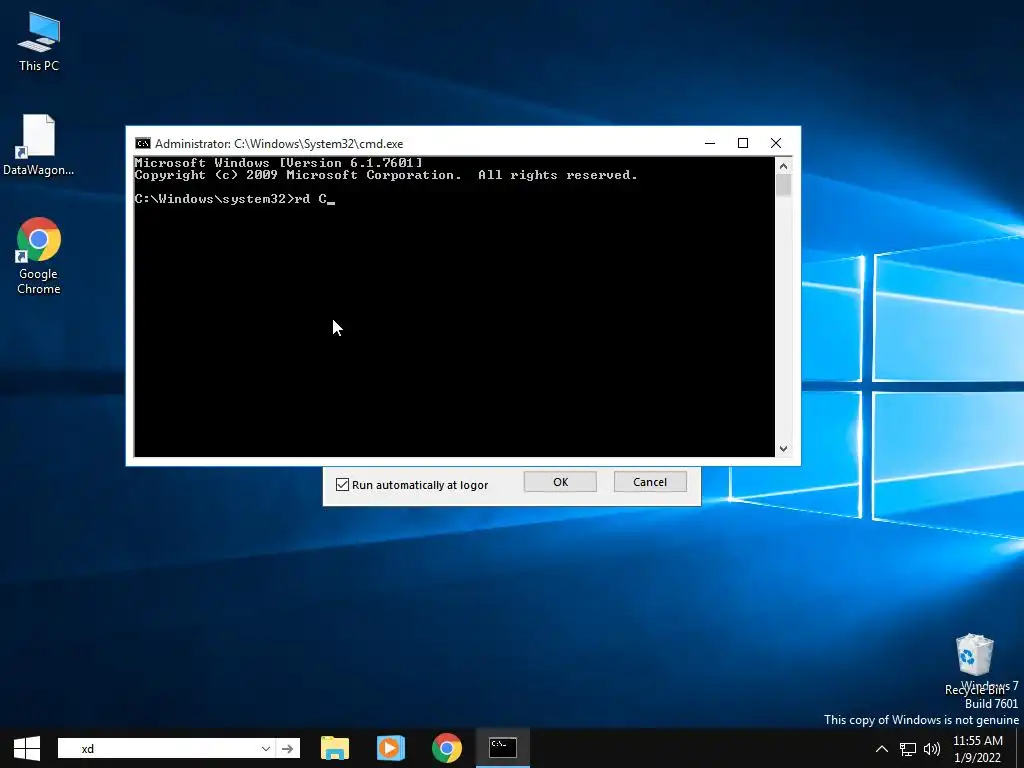Image resolution: width=1024 pixels, height=768 pixels.
Task: Open File Explorer from the taskbar
Action: tap(335, 748)
